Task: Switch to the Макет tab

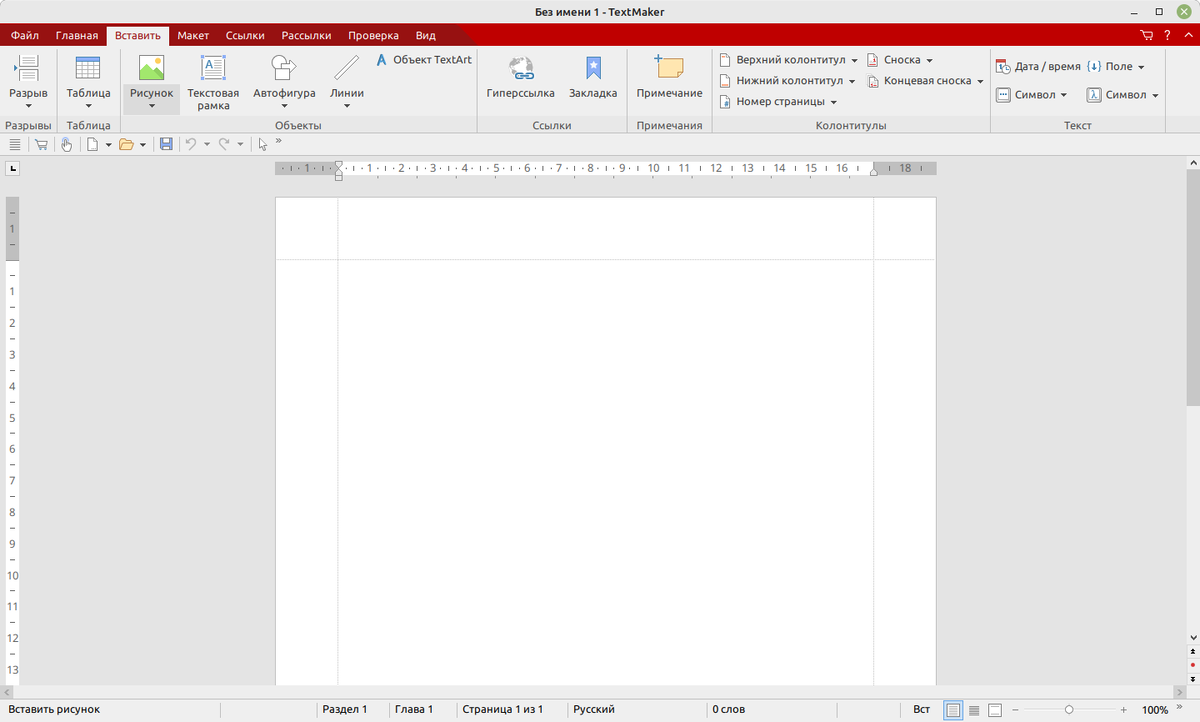Action: [x=193, y=36]
